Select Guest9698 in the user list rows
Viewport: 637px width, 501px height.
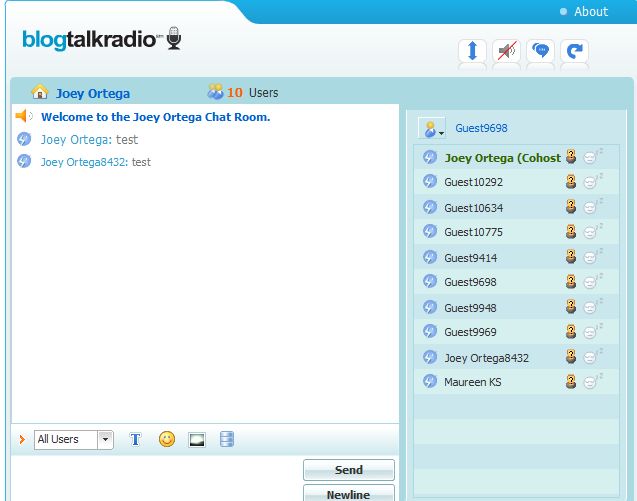516,282
